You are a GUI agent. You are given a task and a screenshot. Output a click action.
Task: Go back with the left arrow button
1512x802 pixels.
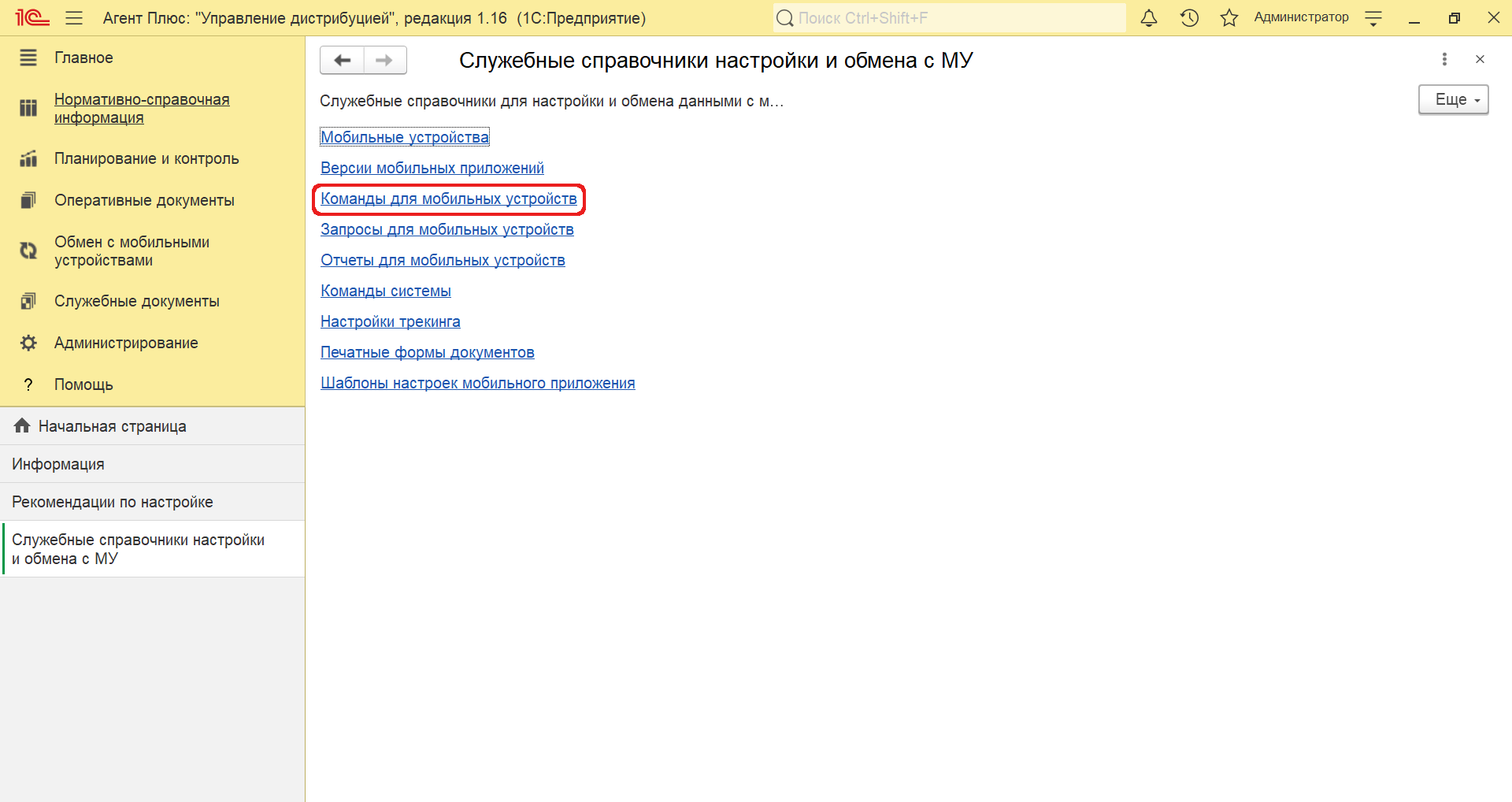click(342, 60)
